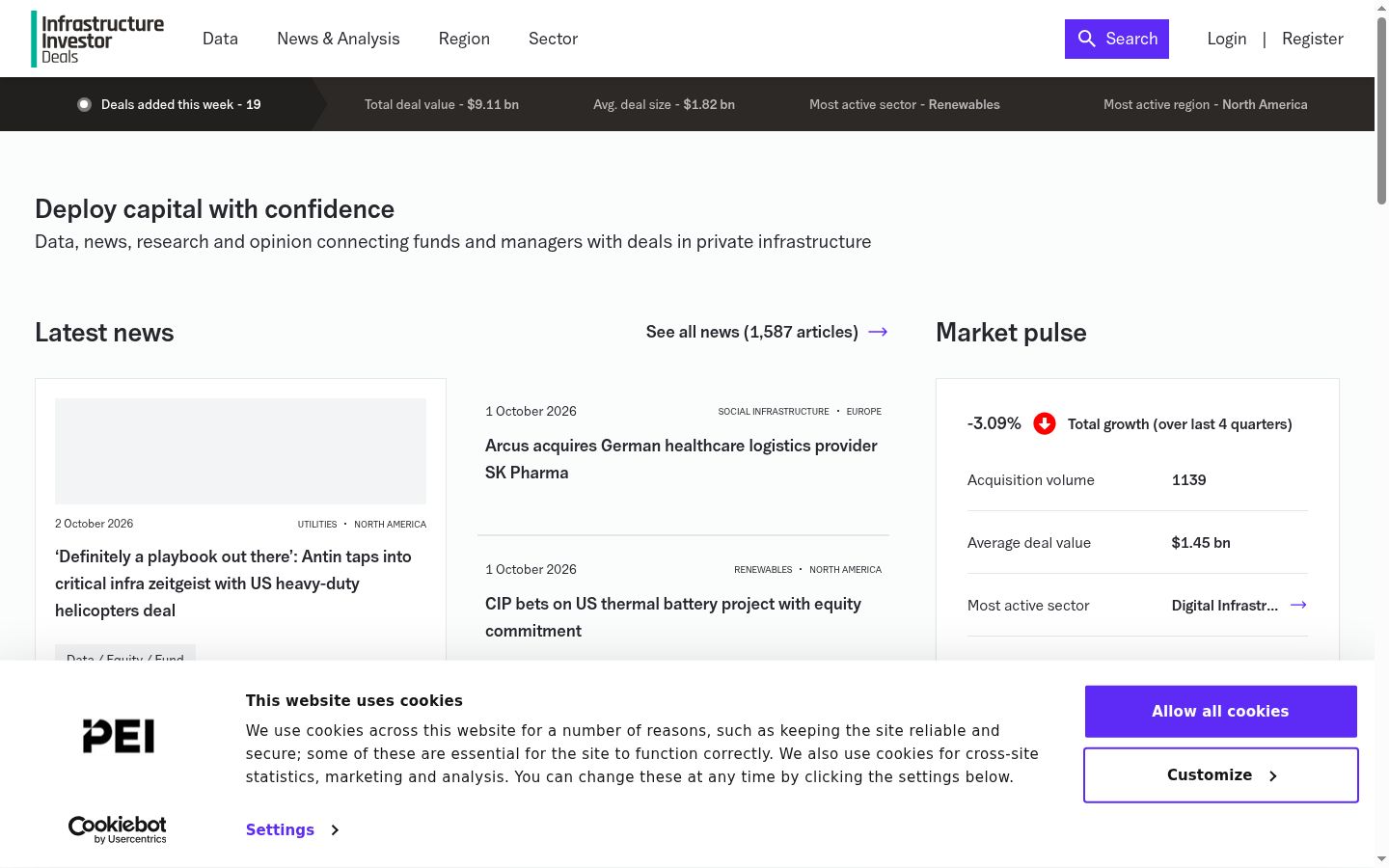Open the Data menu
Screen dimensions: 1389x868
220,39
